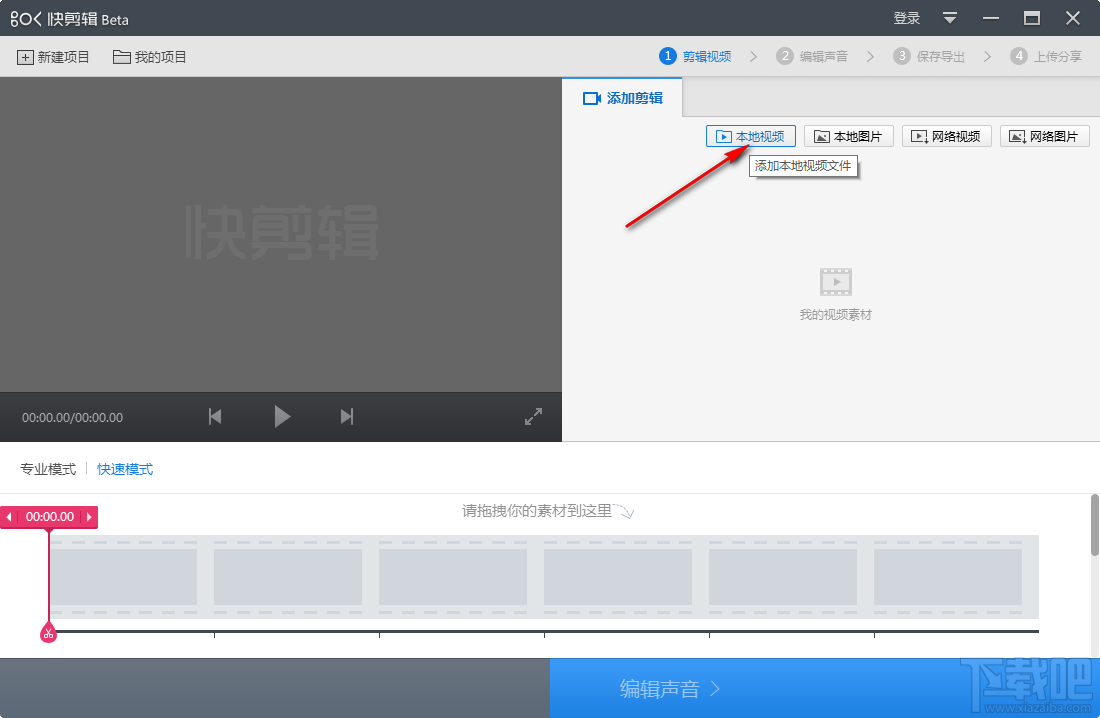The image size is (1100, 718).
Task: Jump to previous frame in preview
Action: [x=215, y=417]
